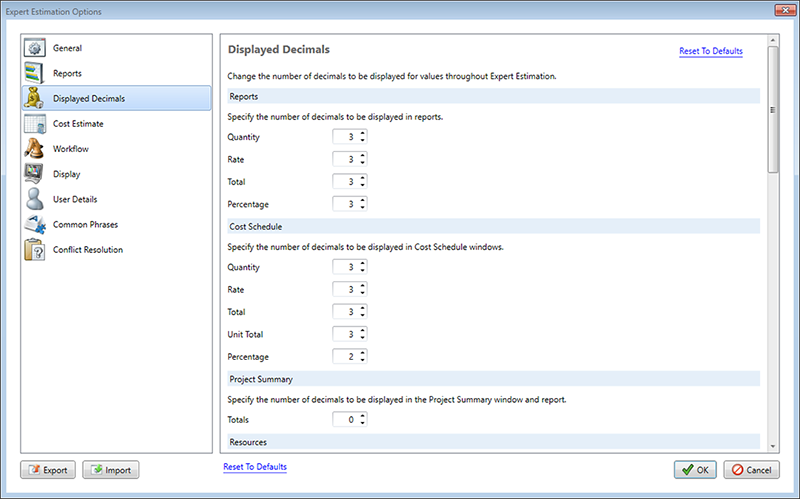Viewport: 800px width, 499px height.
Task: Increase Cost Schedule Unit Total decimals
Action: (363, 330)
